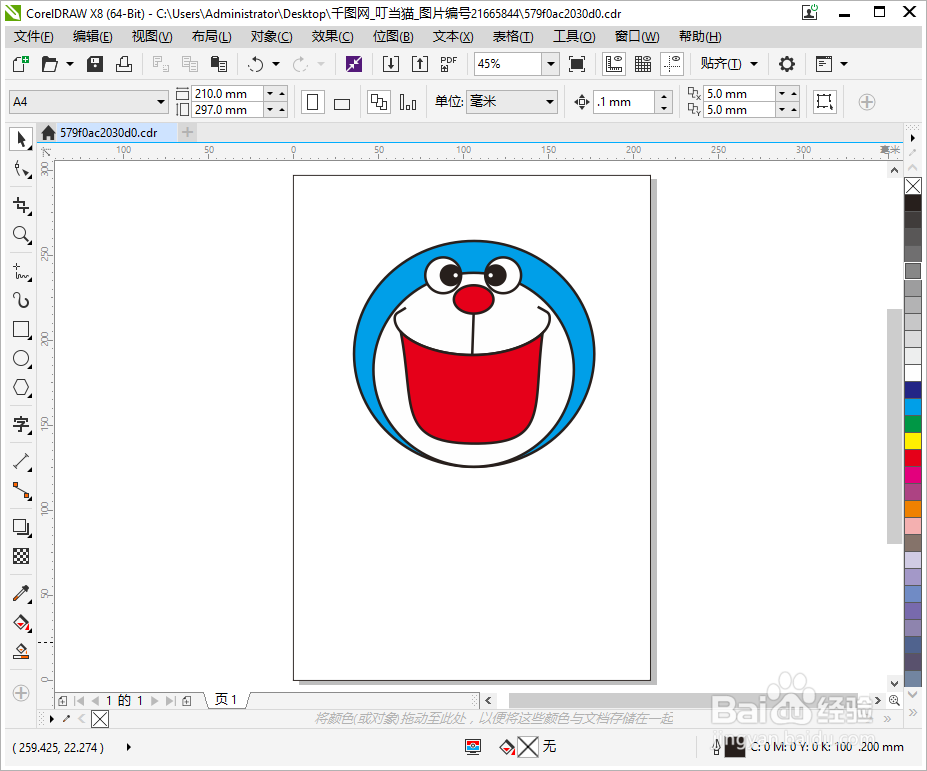Create a new document
927x771 pixels.
pos(21,64)
